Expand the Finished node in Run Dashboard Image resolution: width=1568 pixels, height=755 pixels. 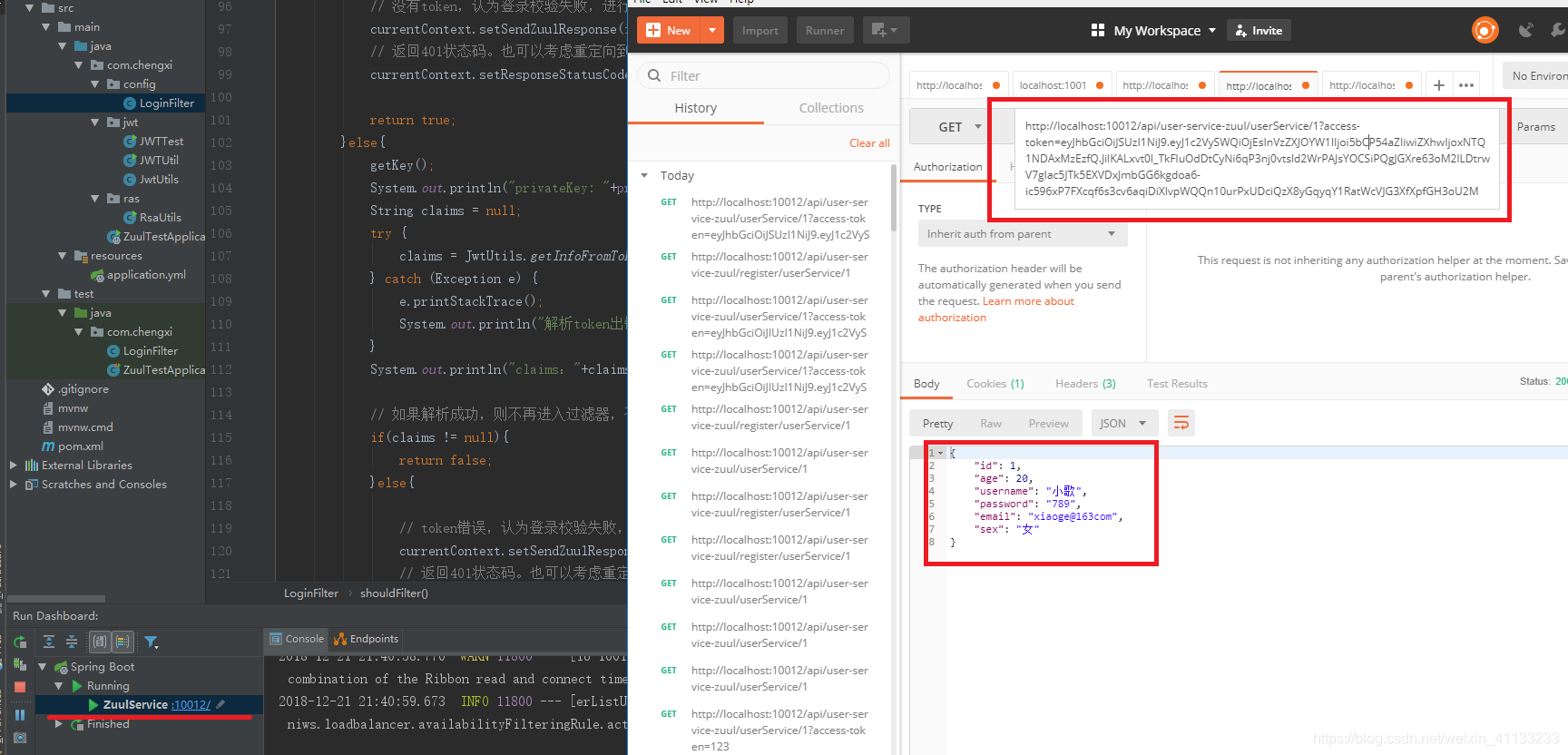(59, 723)
